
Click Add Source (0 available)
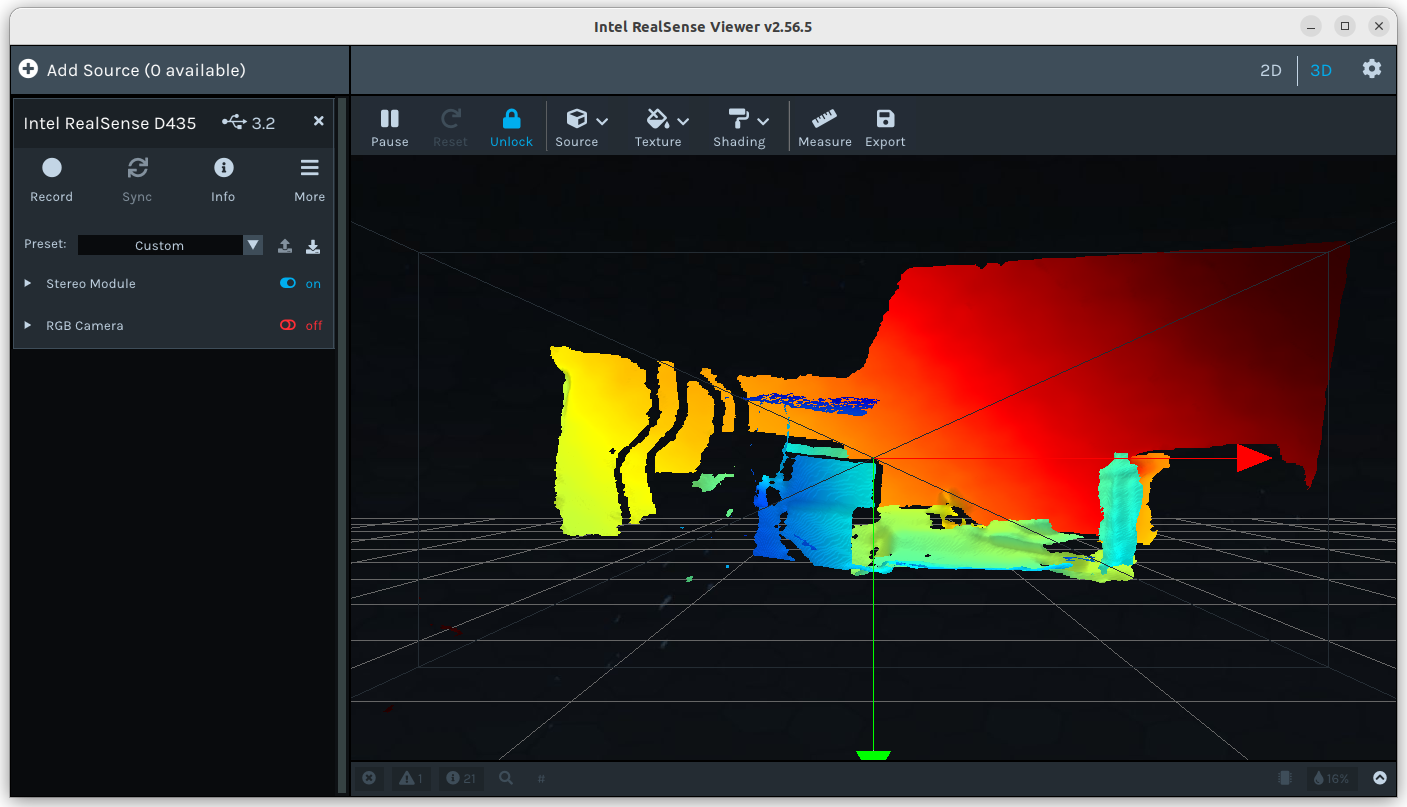[132, 70]
